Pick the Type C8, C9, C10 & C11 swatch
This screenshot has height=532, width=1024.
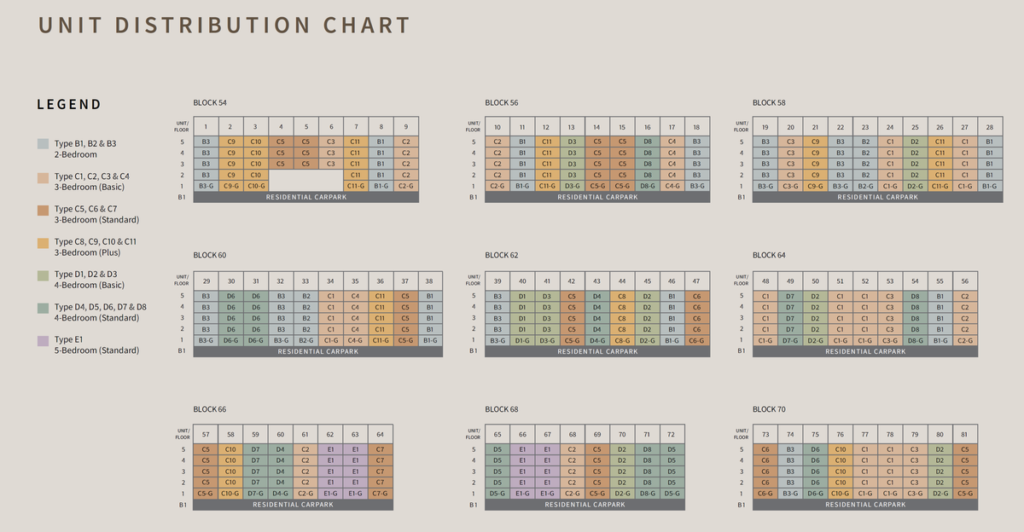41,242
